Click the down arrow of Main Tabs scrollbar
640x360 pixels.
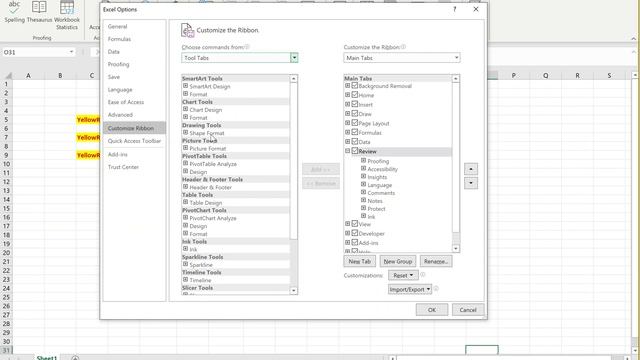(456, 249)
